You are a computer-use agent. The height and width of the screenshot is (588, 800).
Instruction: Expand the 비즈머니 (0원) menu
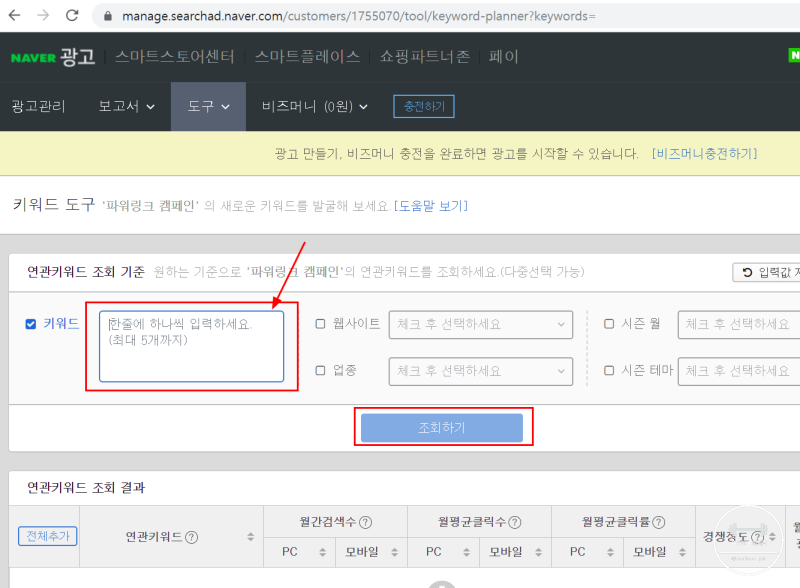(314, 107)
